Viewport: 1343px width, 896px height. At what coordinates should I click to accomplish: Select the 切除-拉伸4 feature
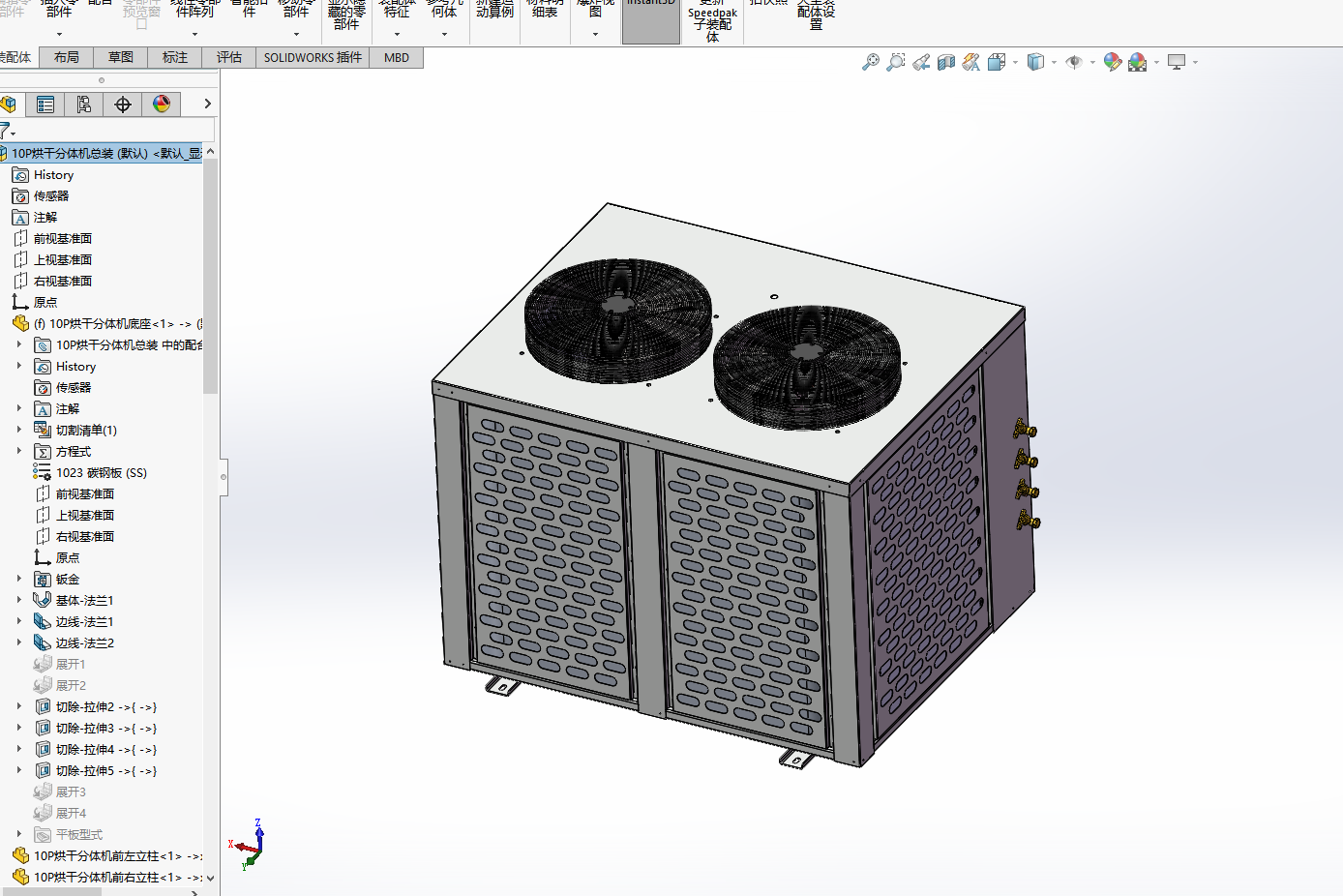coord(96,750)
